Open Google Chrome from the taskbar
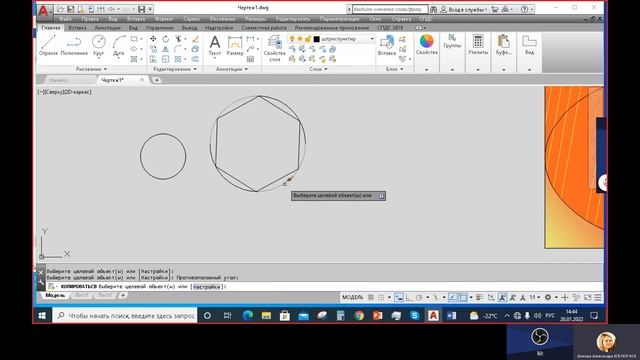 [359, 316]
